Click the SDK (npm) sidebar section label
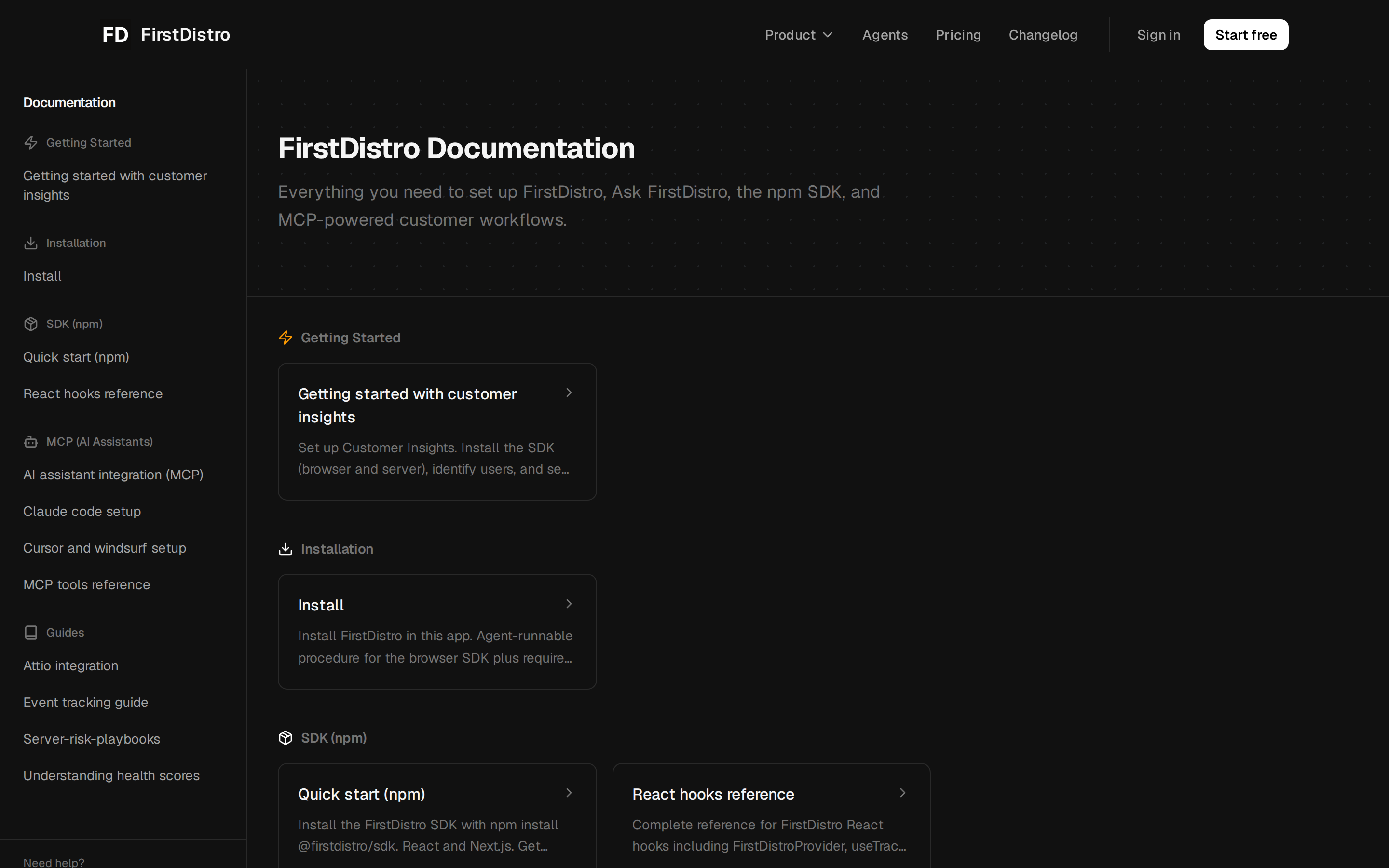The width and height of the screenshot is (1389, 868). point(74,325)
